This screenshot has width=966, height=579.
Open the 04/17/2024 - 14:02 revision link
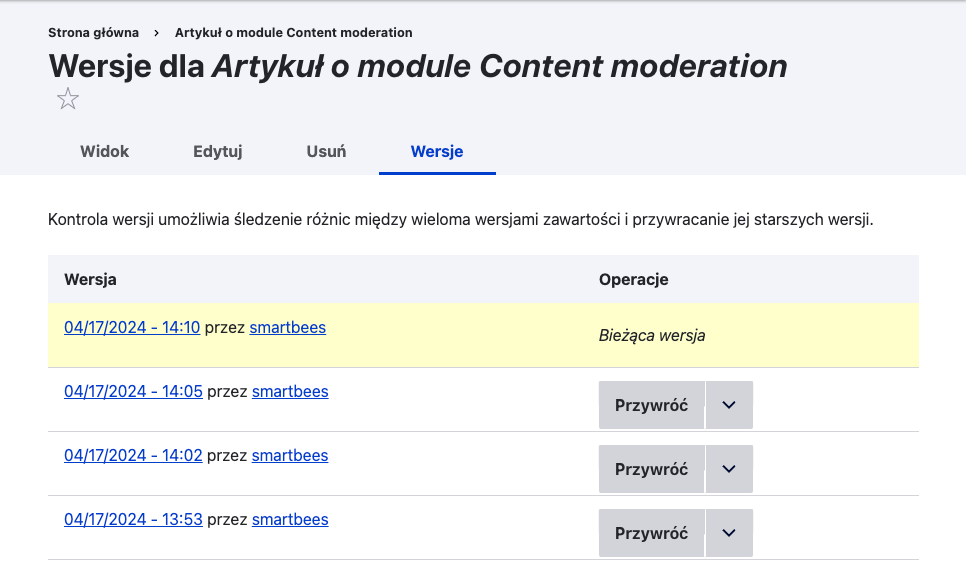tap(134, 455)
